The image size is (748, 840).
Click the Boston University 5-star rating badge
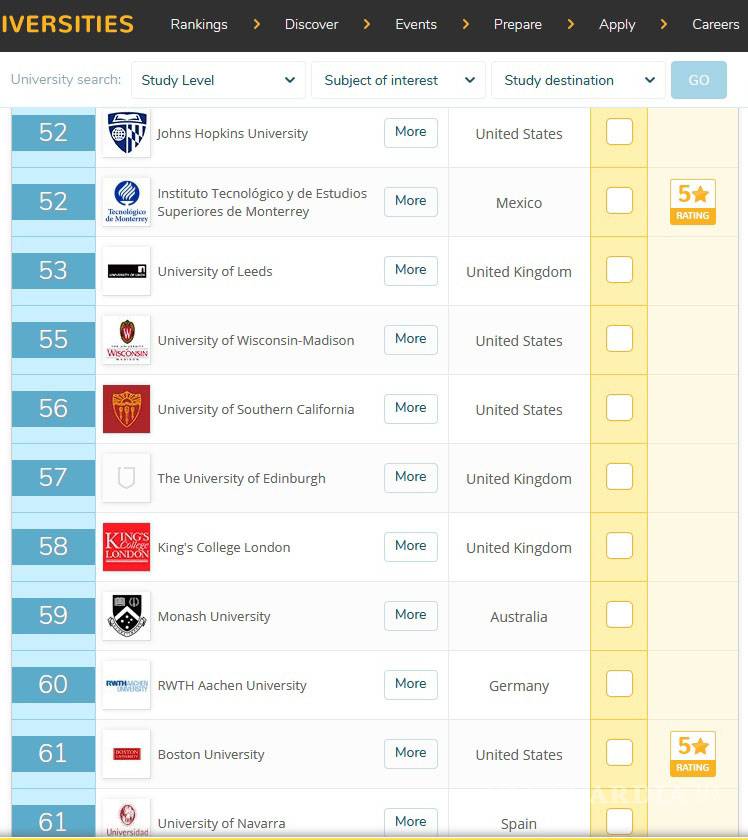(x=692, y=754)
